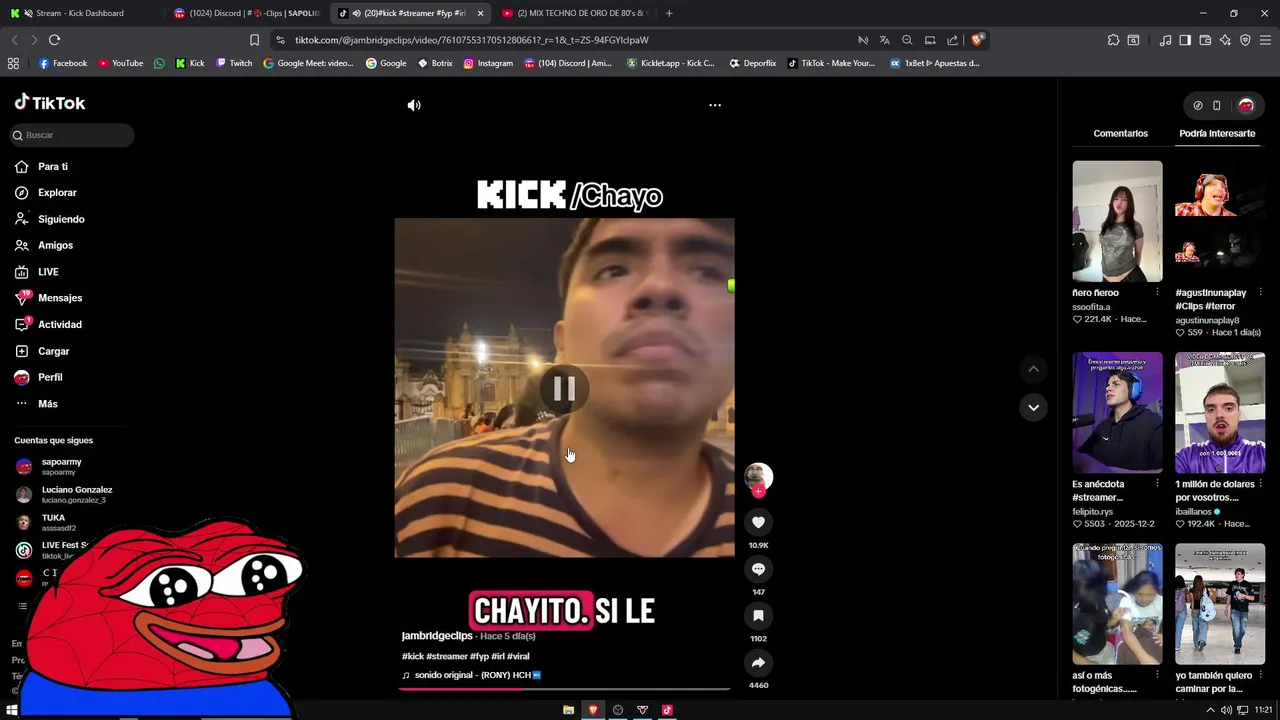Click the zoom magnifier icon in address bar
1280x720 pixels.
[907, 40]
